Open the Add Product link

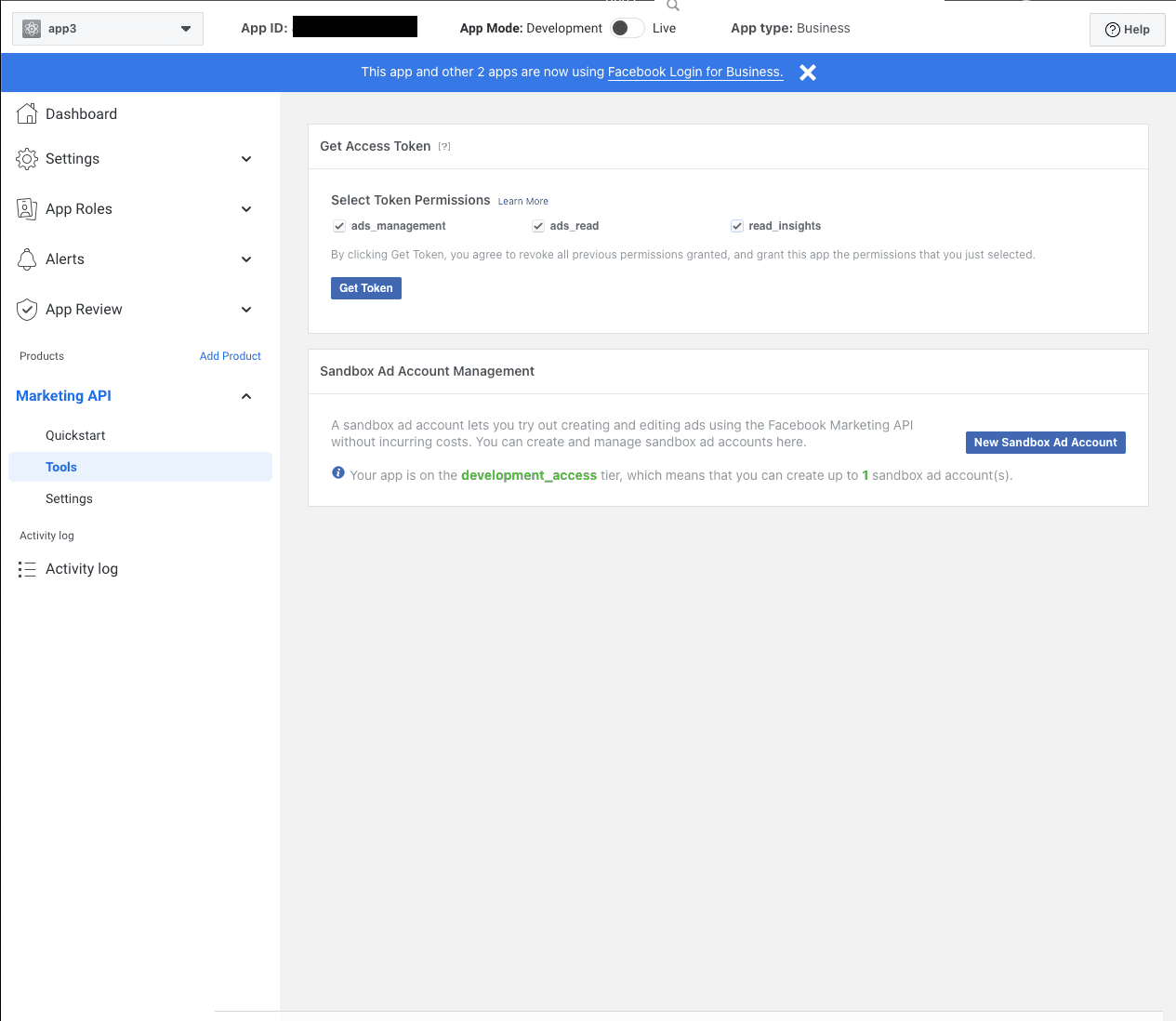pyautogui.click(x=231, y=356)
